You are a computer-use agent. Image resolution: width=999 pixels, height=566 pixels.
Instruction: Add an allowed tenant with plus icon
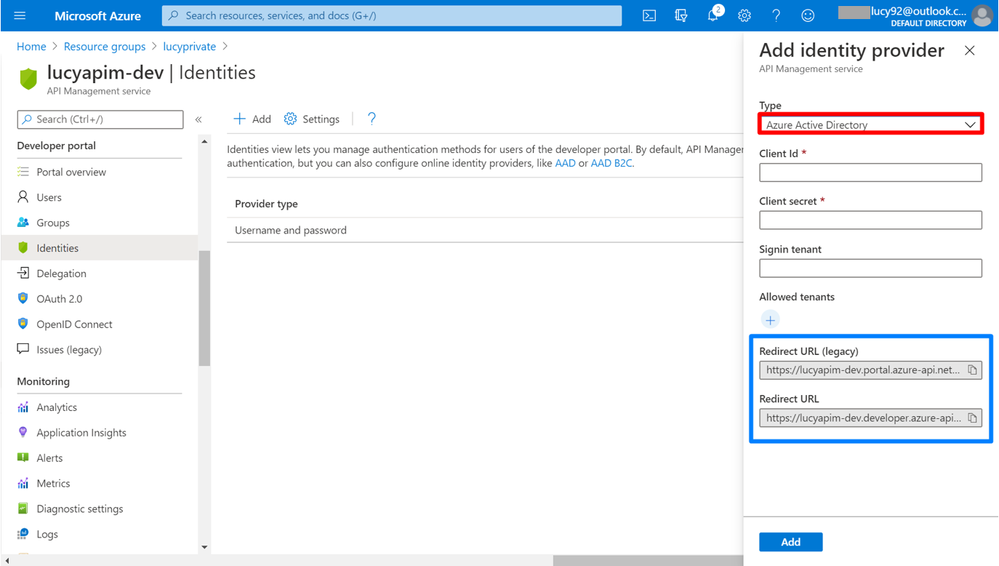click(770, 320)
